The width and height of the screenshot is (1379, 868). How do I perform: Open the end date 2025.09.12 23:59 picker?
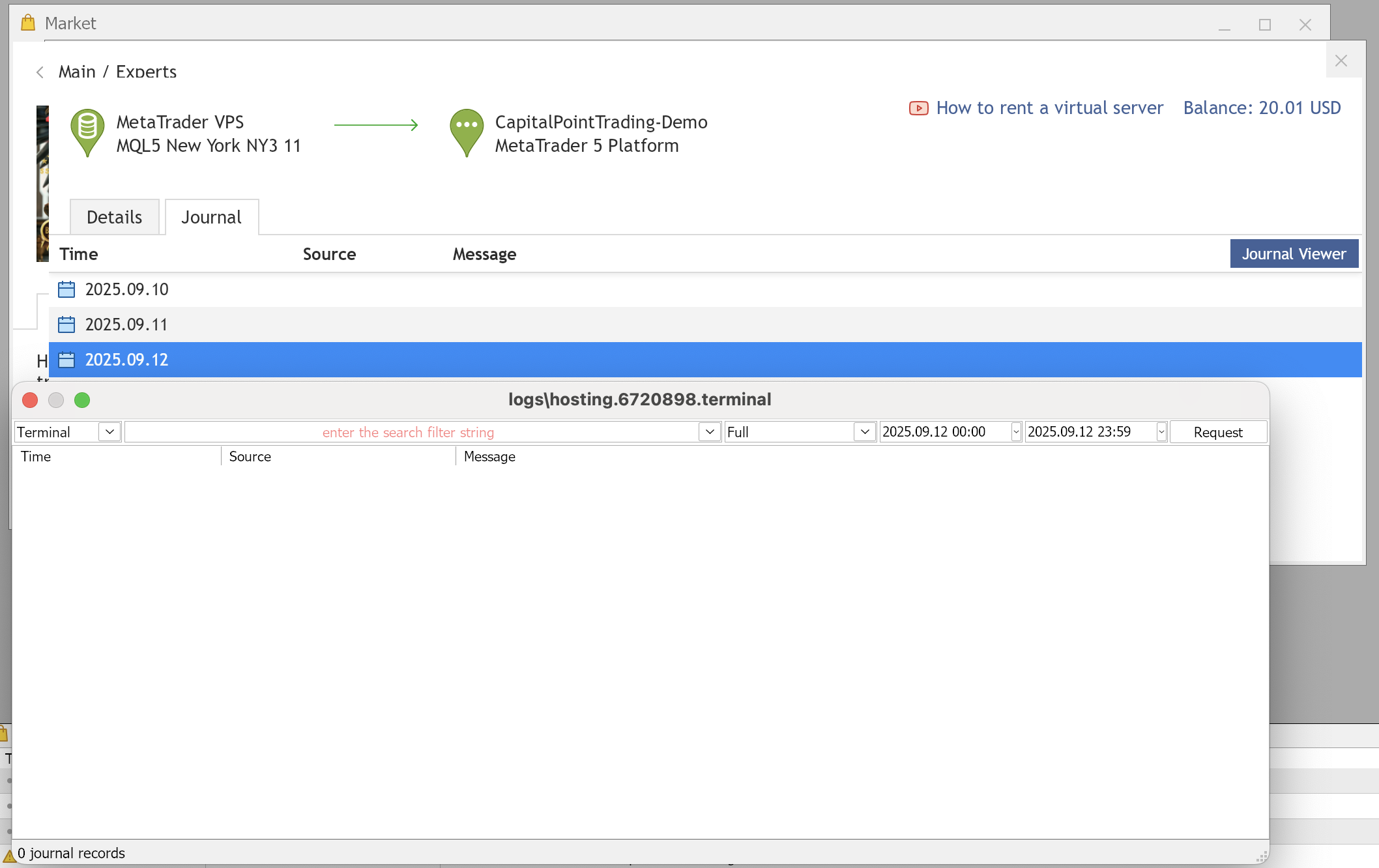pyautogui.click(x=1161, y=432)
